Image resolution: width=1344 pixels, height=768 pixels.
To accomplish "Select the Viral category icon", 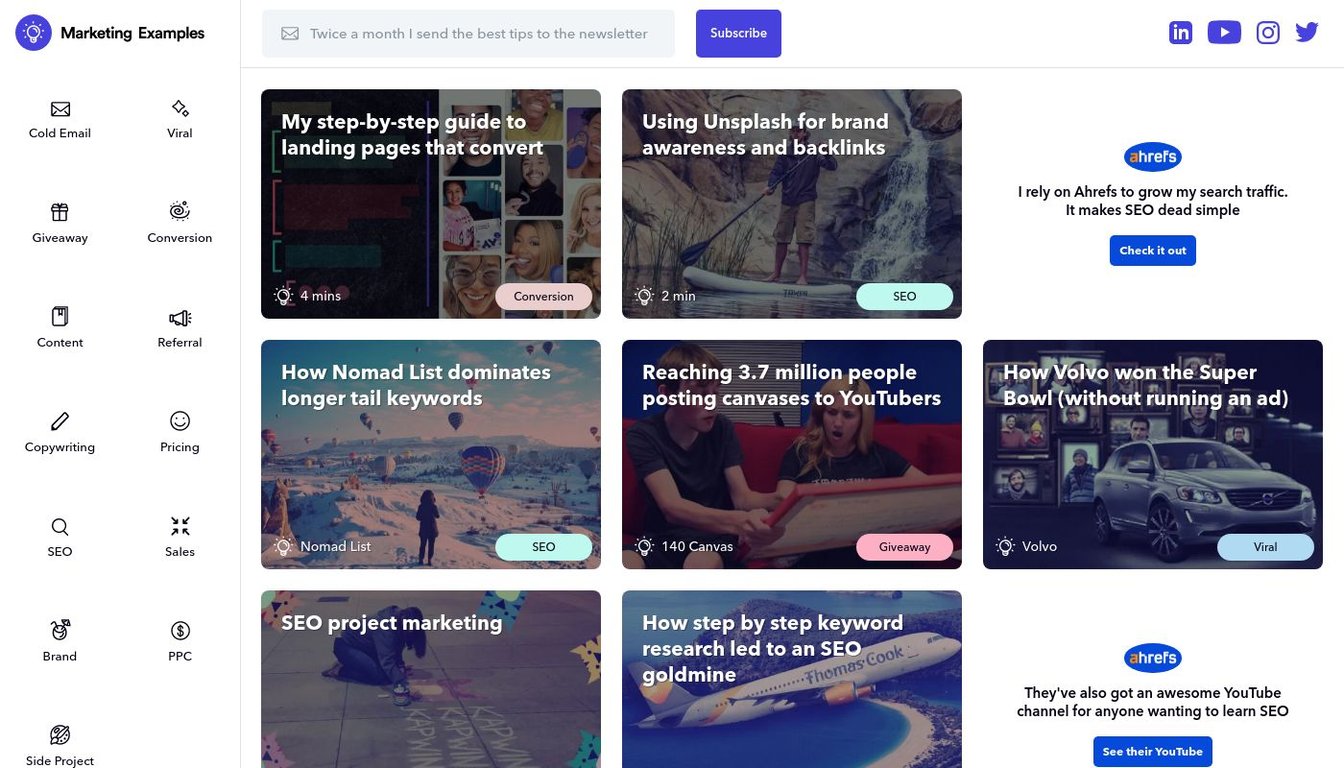I will tap(180, 108).
